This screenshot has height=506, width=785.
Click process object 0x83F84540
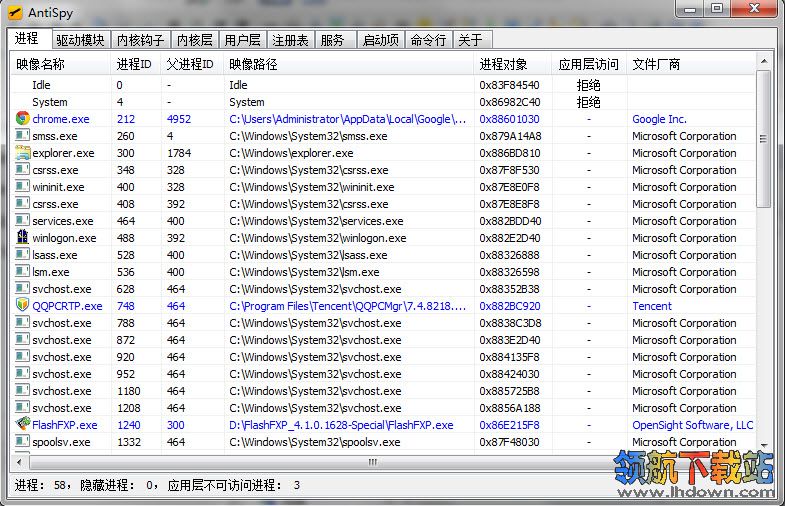[x=509, y=85]
